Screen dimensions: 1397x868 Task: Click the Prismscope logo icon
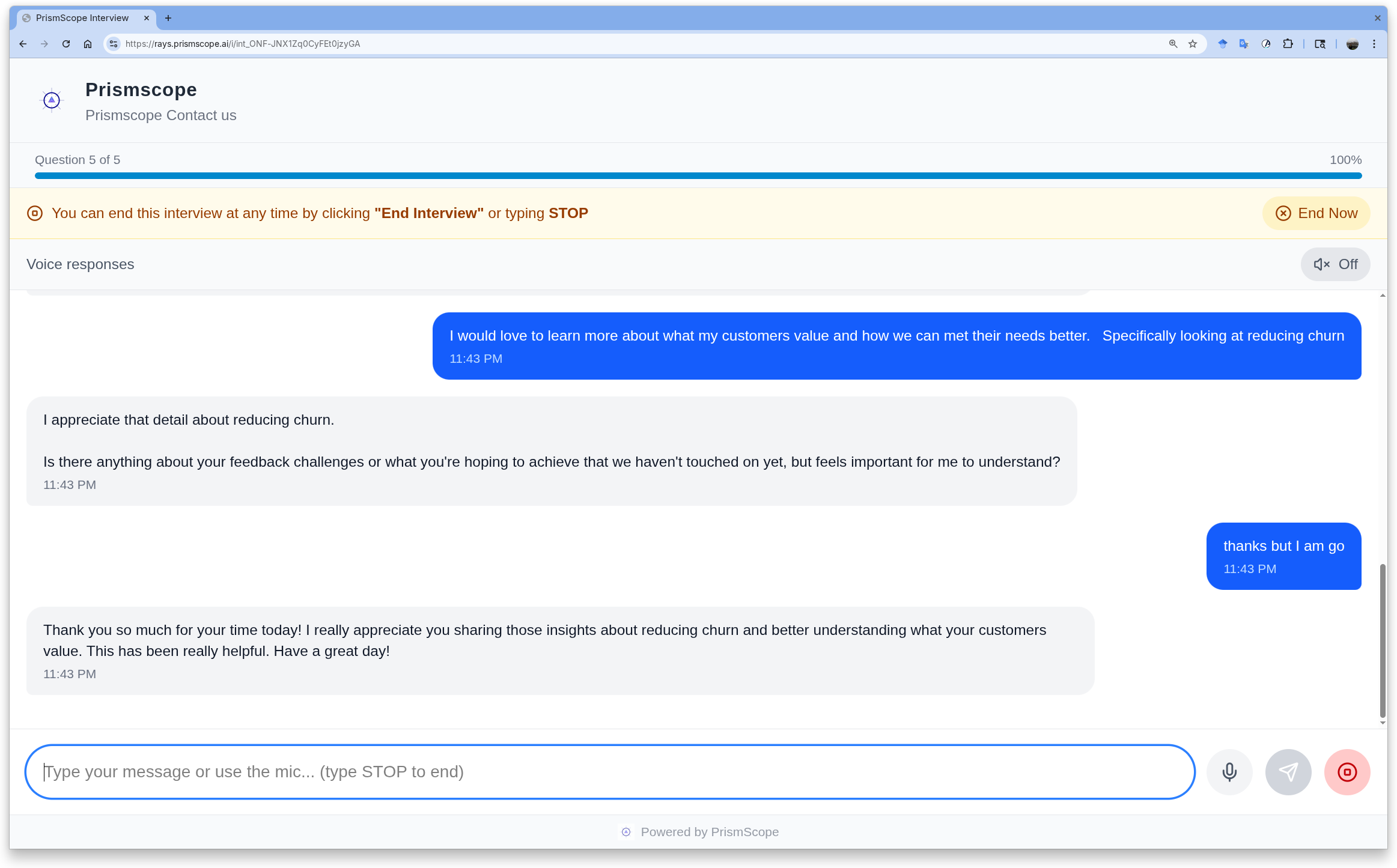point(52,100)
